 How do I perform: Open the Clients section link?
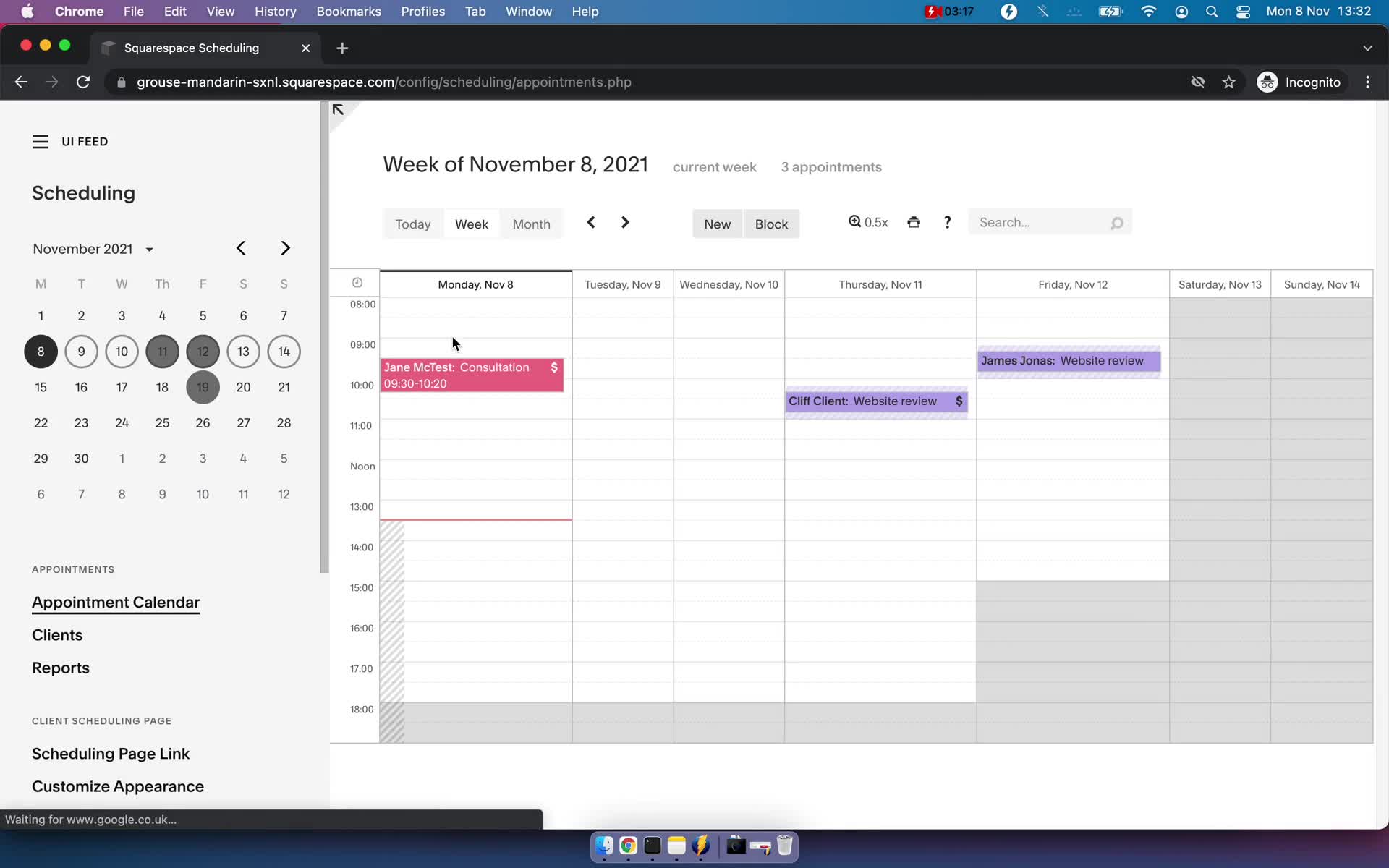pyautogui.click(x=57, y=635)
